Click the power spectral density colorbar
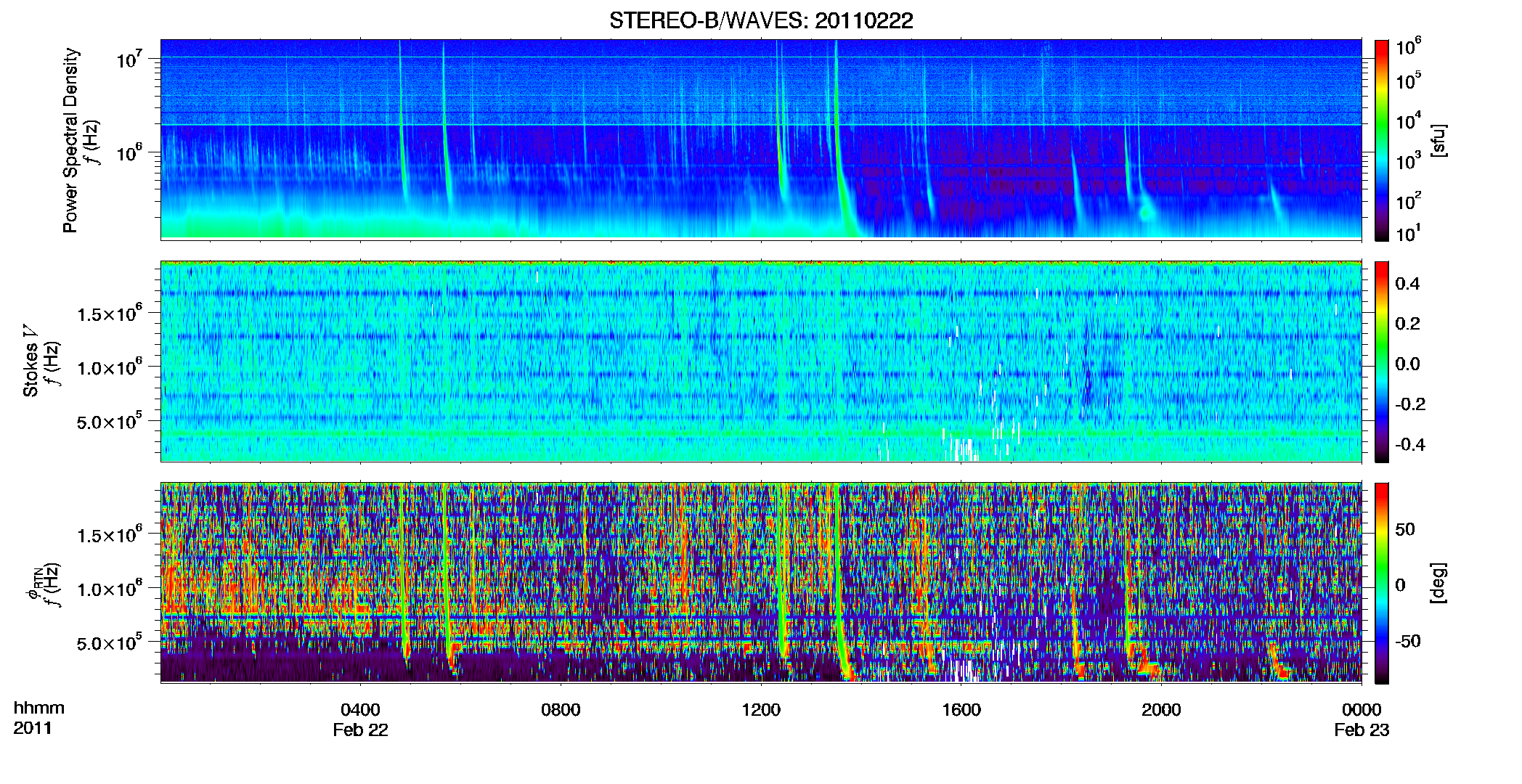Image resolution: width=1522 pixels, height=784 pixels. [x=1382, y=140]
